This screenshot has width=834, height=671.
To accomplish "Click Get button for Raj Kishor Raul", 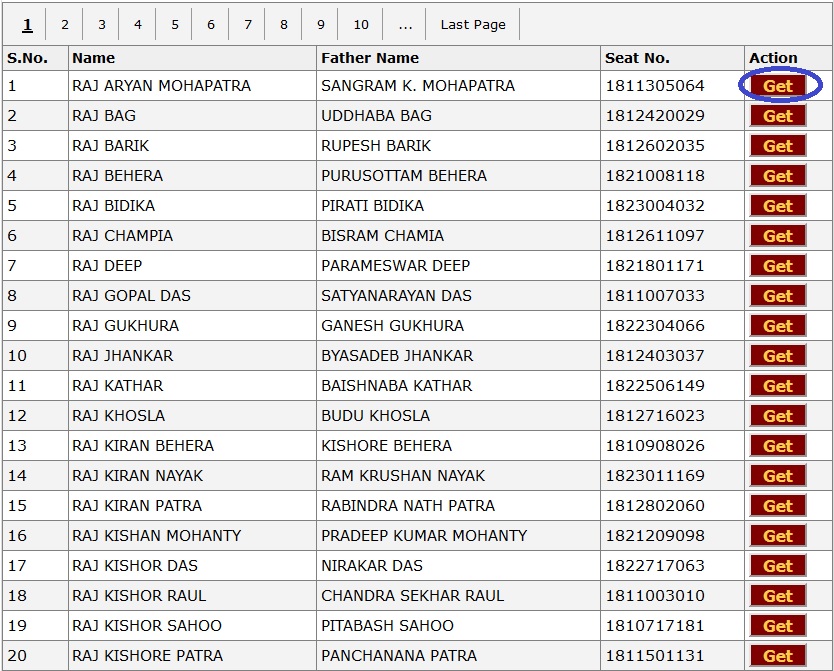I will [x=778, y=595].
